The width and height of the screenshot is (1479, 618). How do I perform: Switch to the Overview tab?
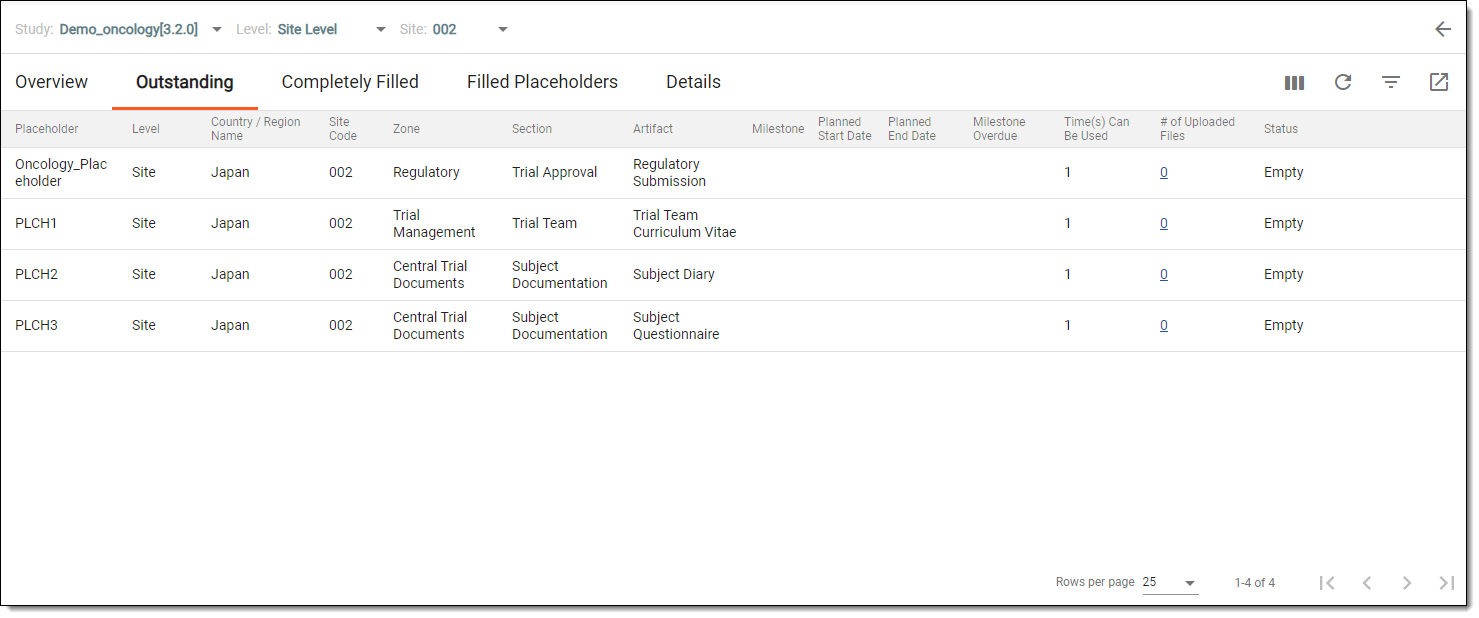[x=52, y=82]
